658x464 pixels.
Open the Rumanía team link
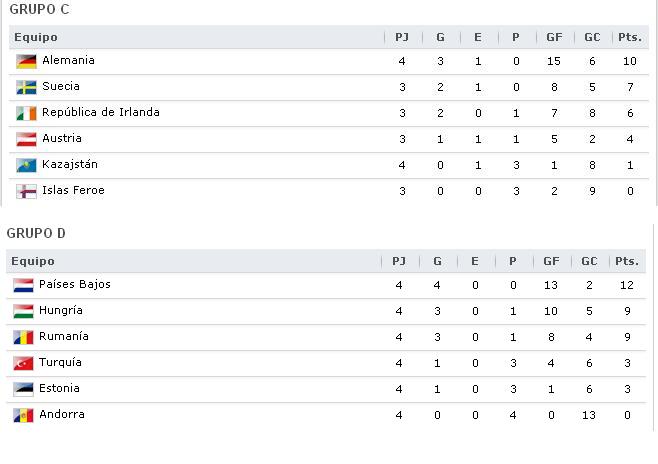pos(63,336)
